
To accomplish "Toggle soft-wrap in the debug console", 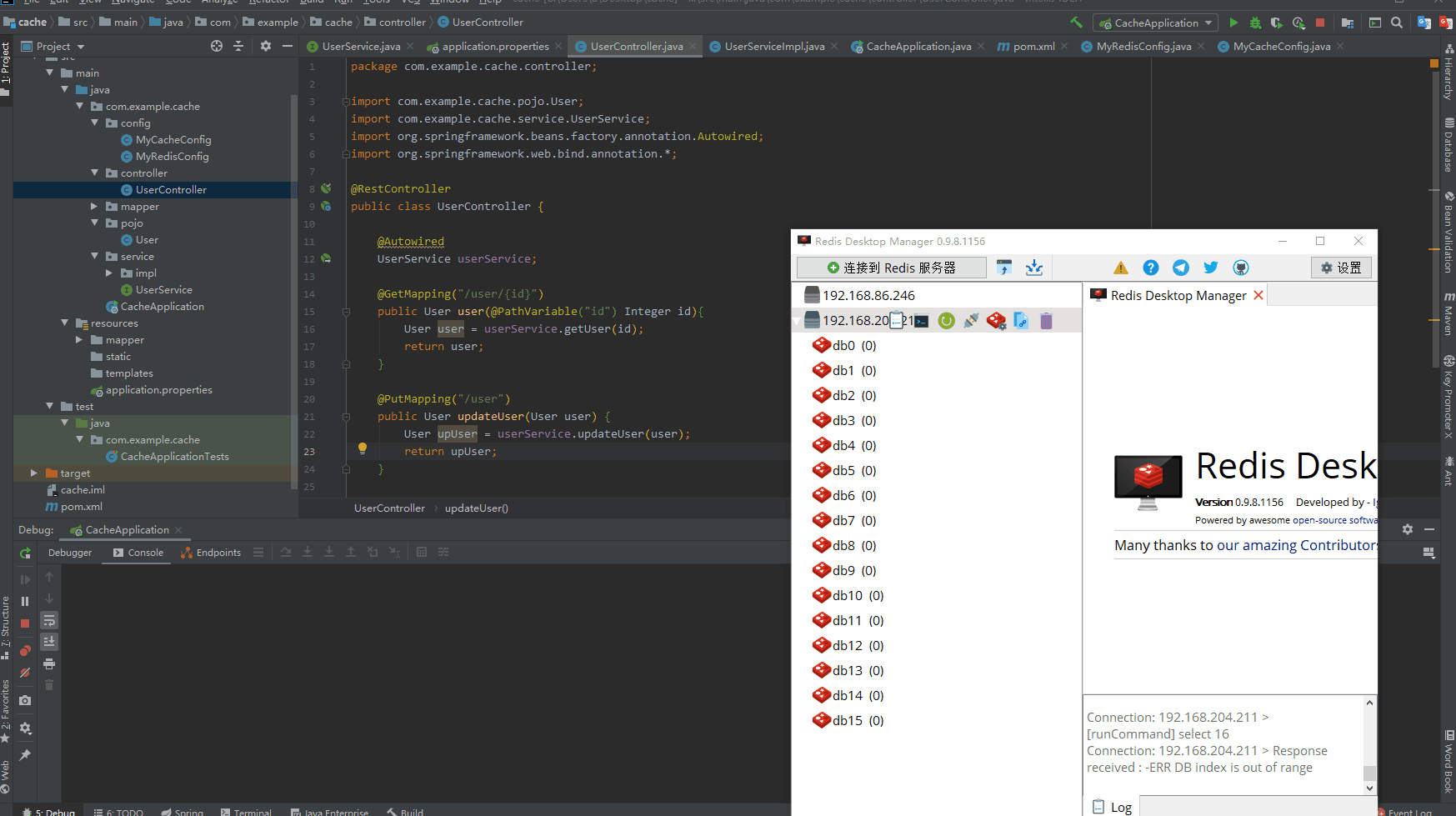I will click(49, 620).
